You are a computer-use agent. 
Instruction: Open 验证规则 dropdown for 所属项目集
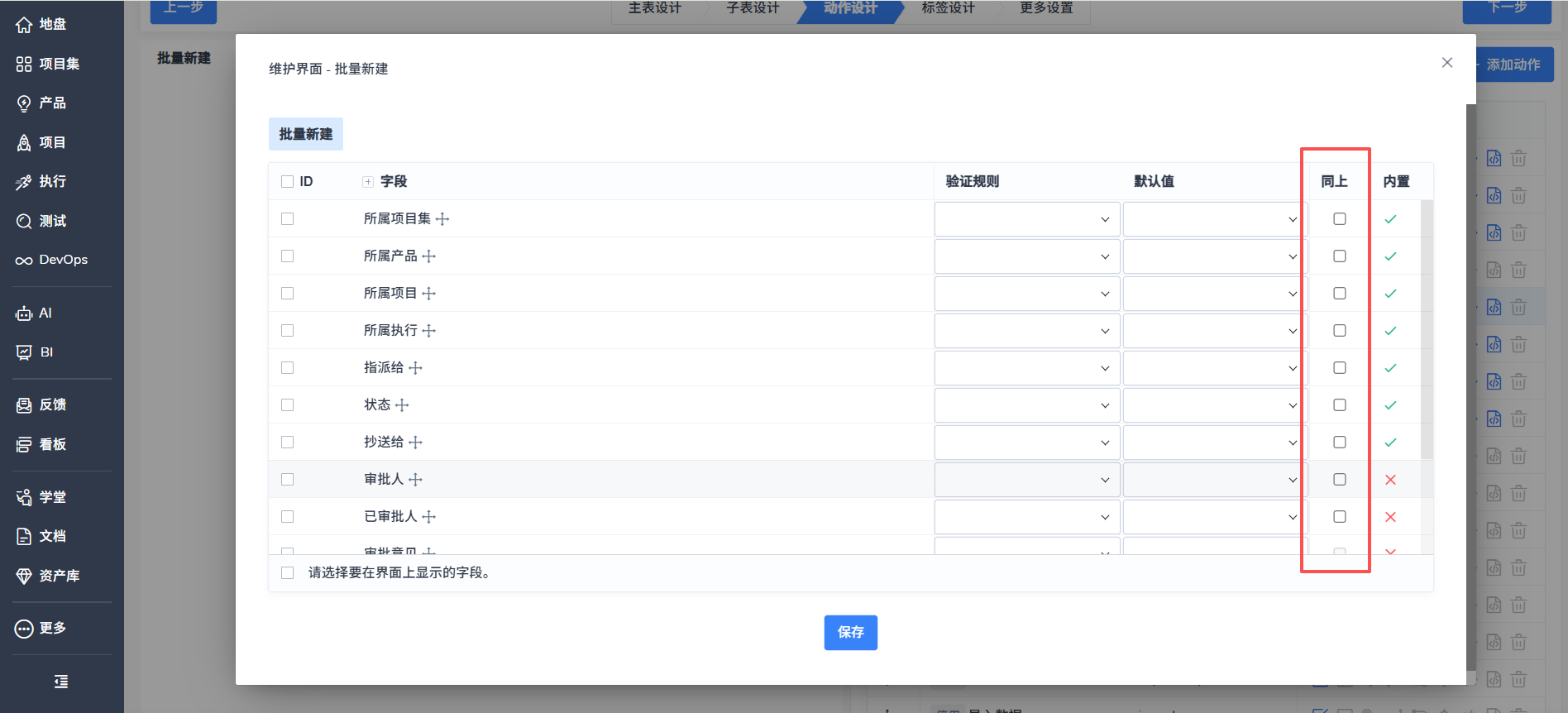1027,219
